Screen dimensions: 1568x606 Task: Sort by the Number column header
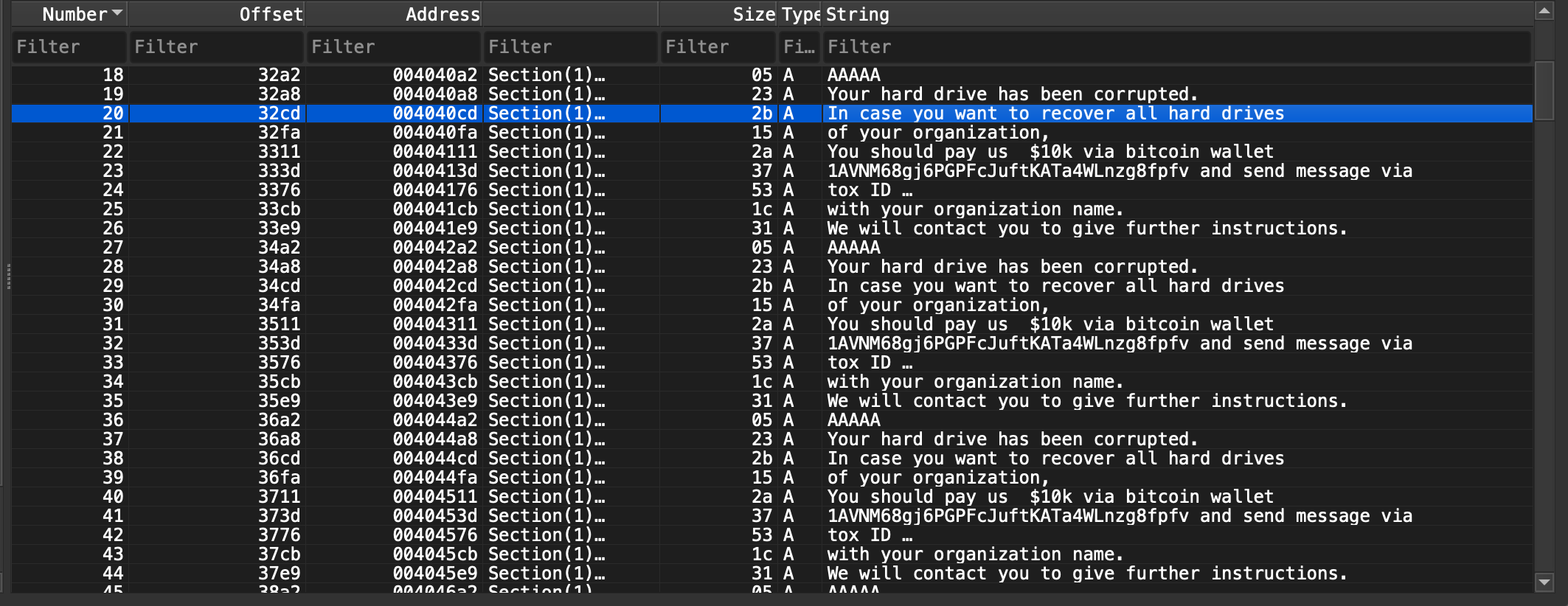pos(69,14)
